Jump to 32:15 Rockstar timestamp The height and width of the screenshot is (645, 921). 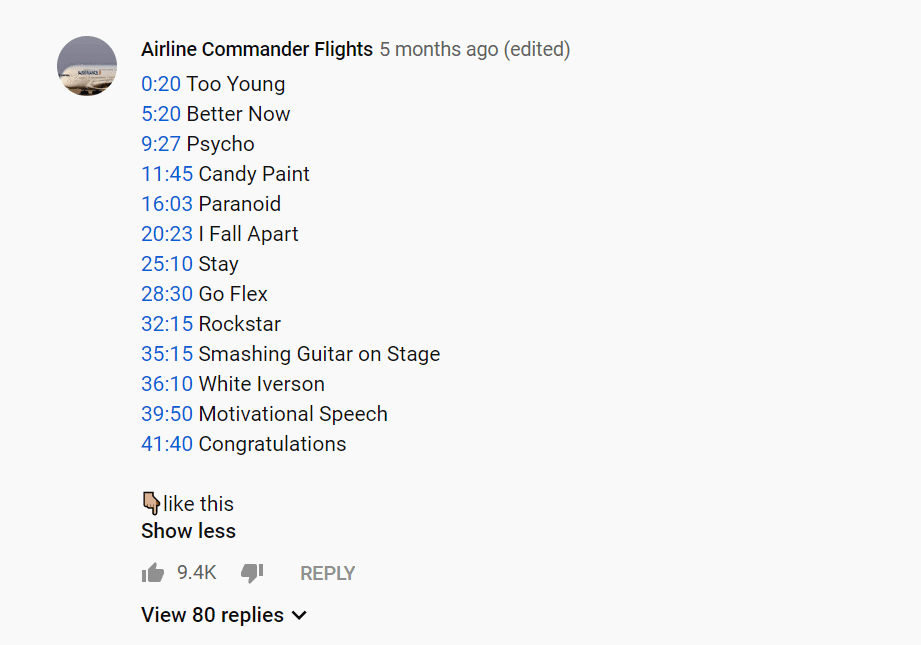(167, 324)
